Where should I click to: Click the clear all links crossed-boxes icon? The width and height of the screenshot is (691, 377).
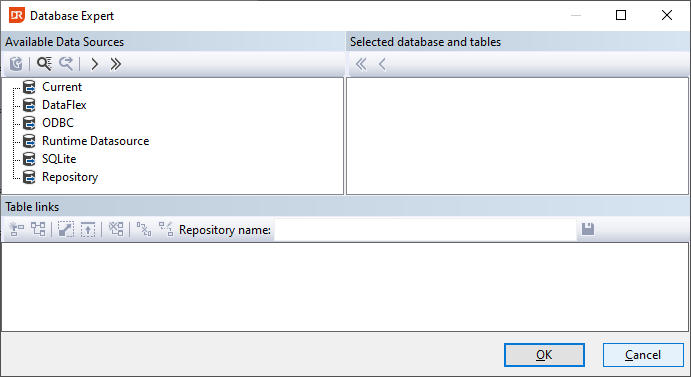coord(116,229)
